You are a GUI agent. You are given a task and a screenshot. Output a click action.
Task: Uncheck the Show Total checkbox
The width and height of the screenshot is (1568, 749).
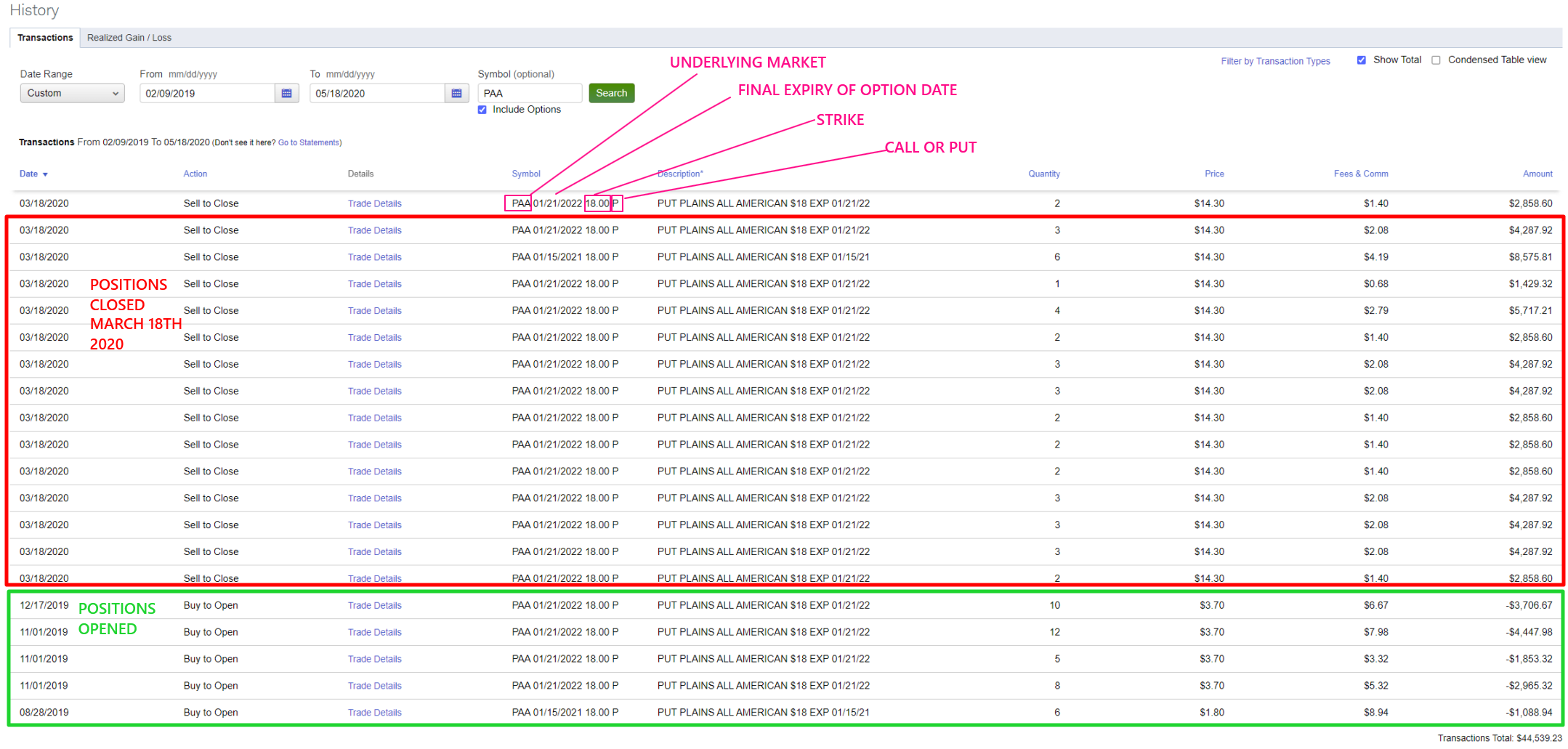[1361, 60]
